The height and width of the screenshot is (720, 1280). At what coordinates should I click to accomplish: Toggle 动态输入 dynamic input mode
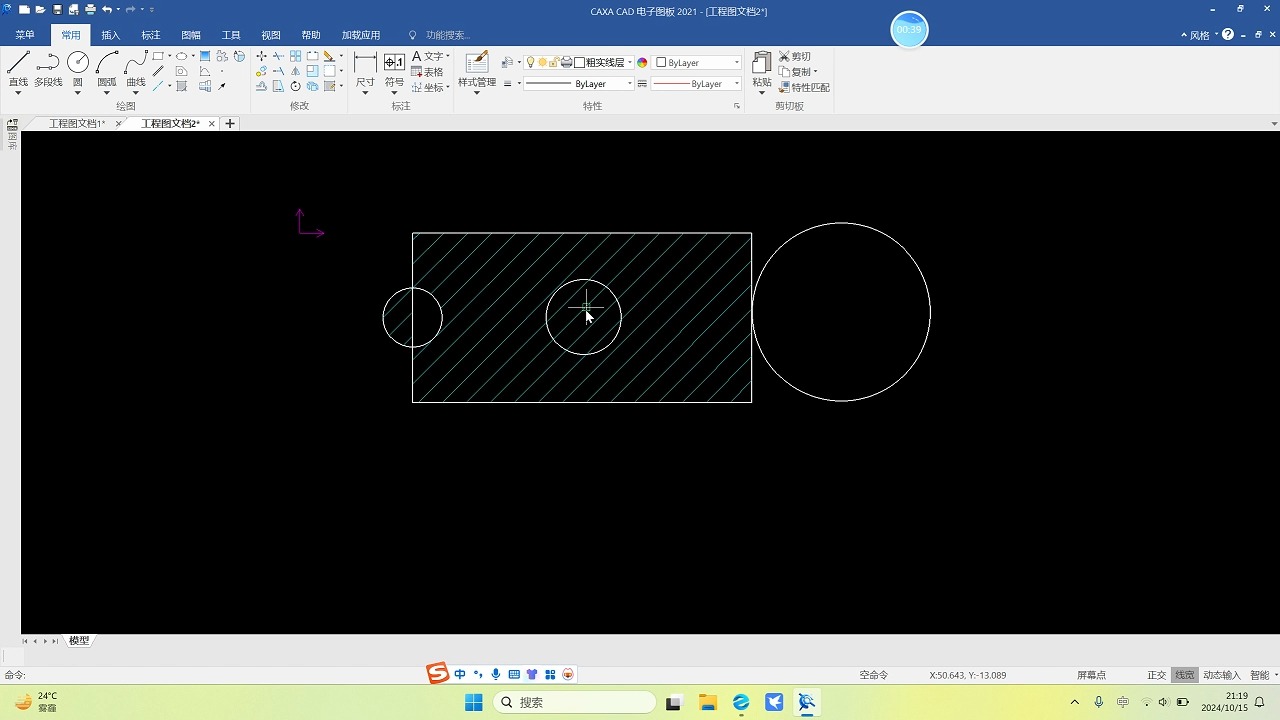click(x=1221, y=675)
